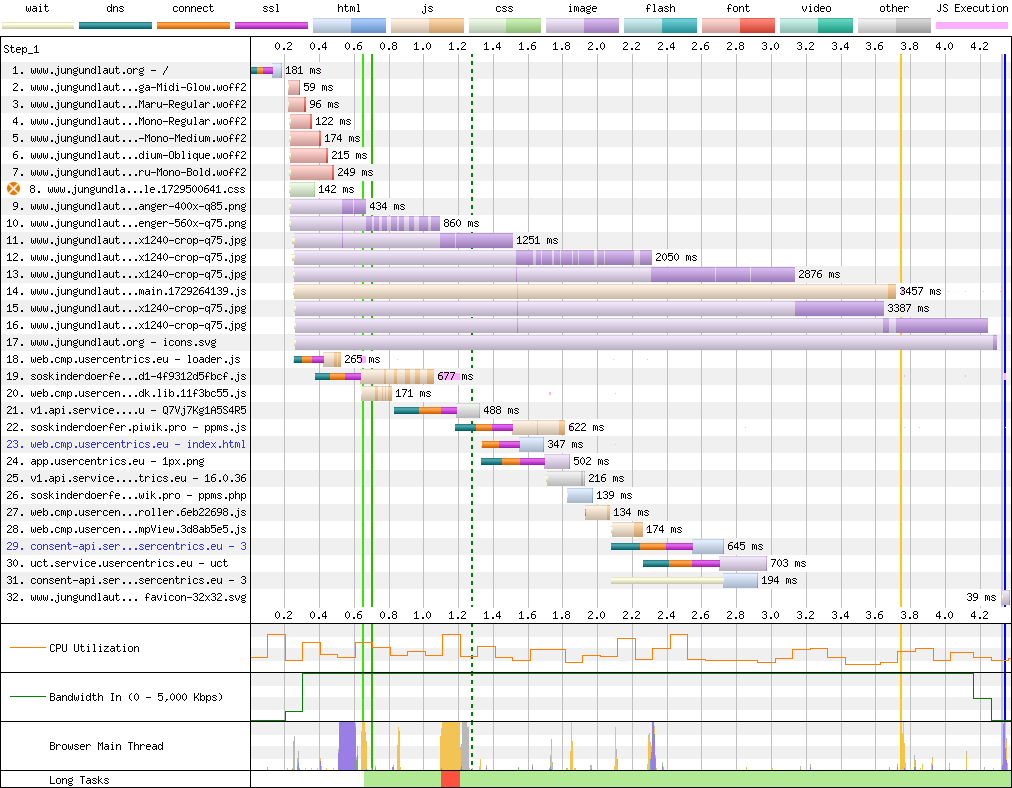Select the Step_1 label

[x=21, y=49]
